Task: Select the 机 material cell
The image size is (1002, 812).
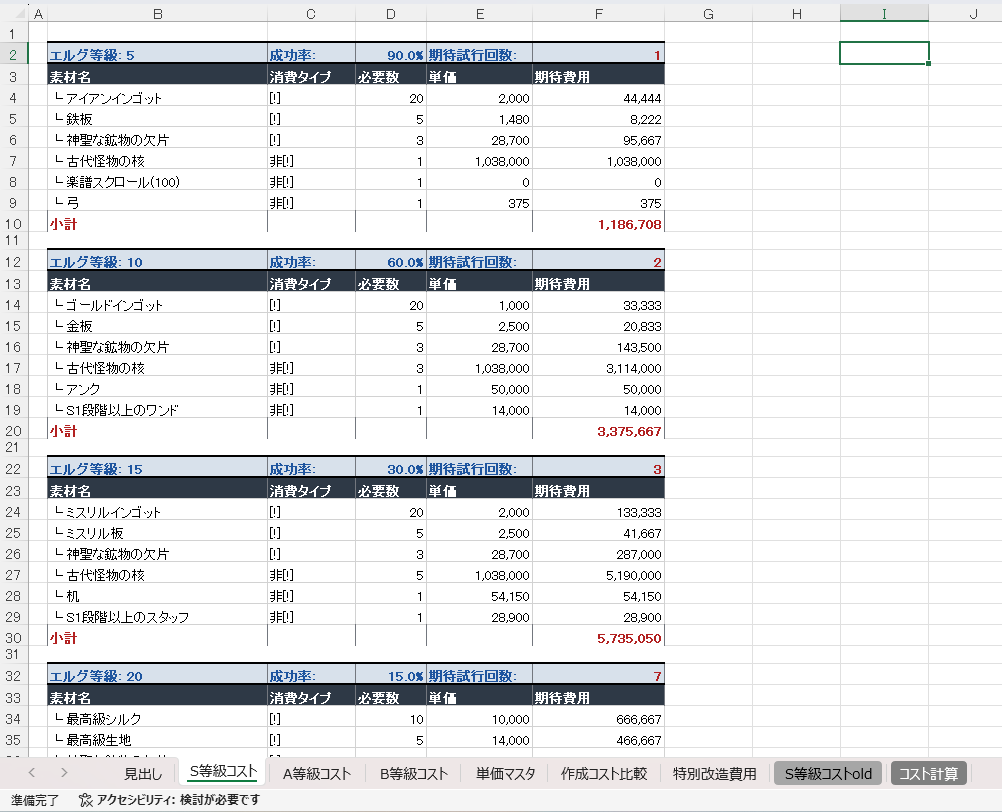Action: coord(157,596)
